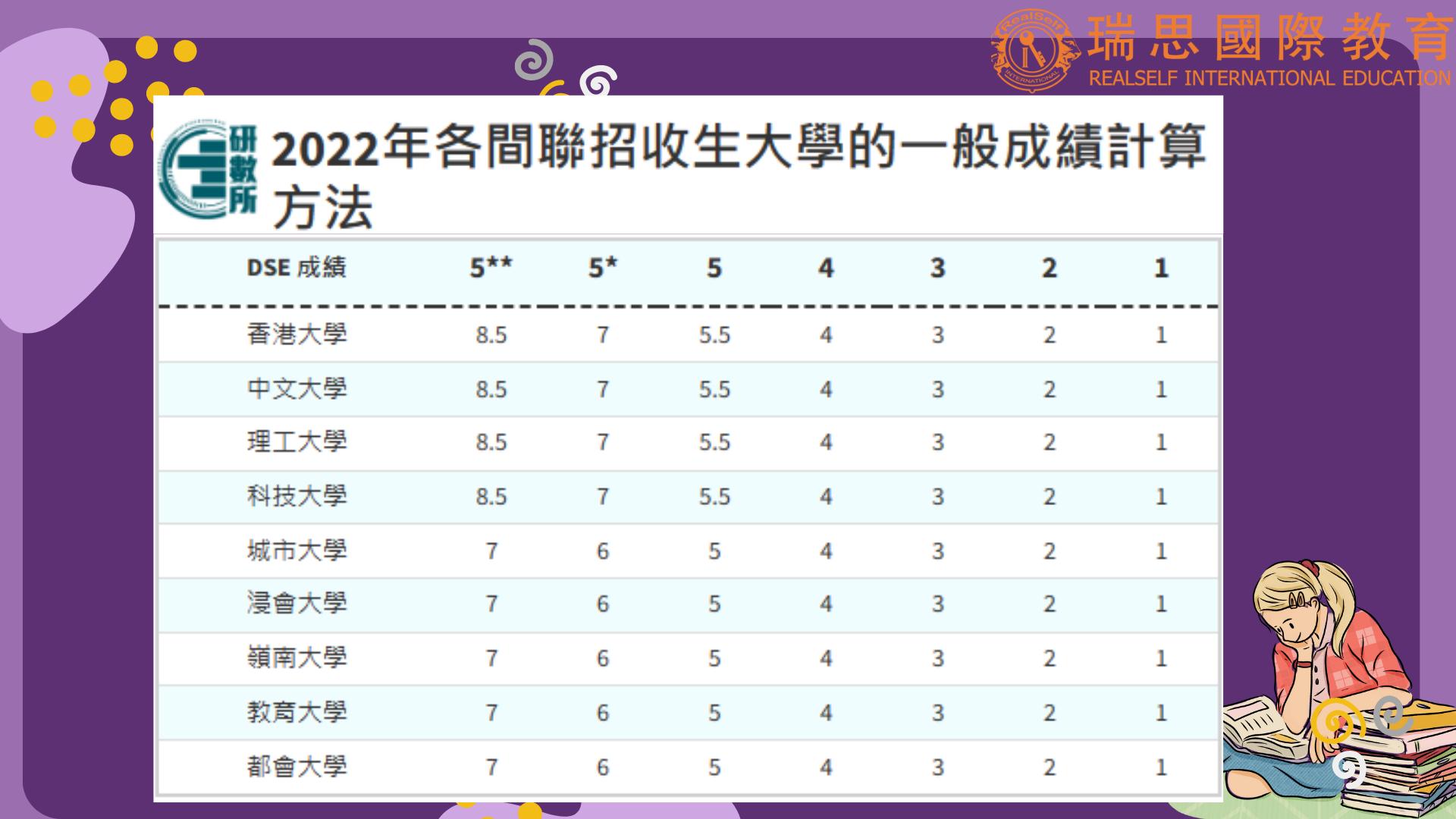The image size is (1456, 819).
Task: Click the 4 column header
Action: tap(826, 268)
